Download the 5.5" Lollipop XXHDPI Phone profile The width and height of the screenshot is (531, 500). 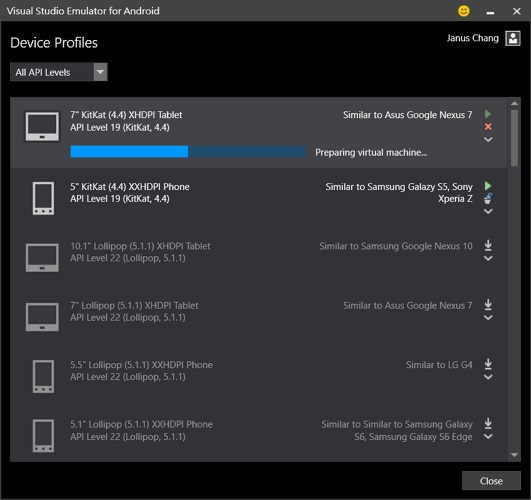pos(488,364)
